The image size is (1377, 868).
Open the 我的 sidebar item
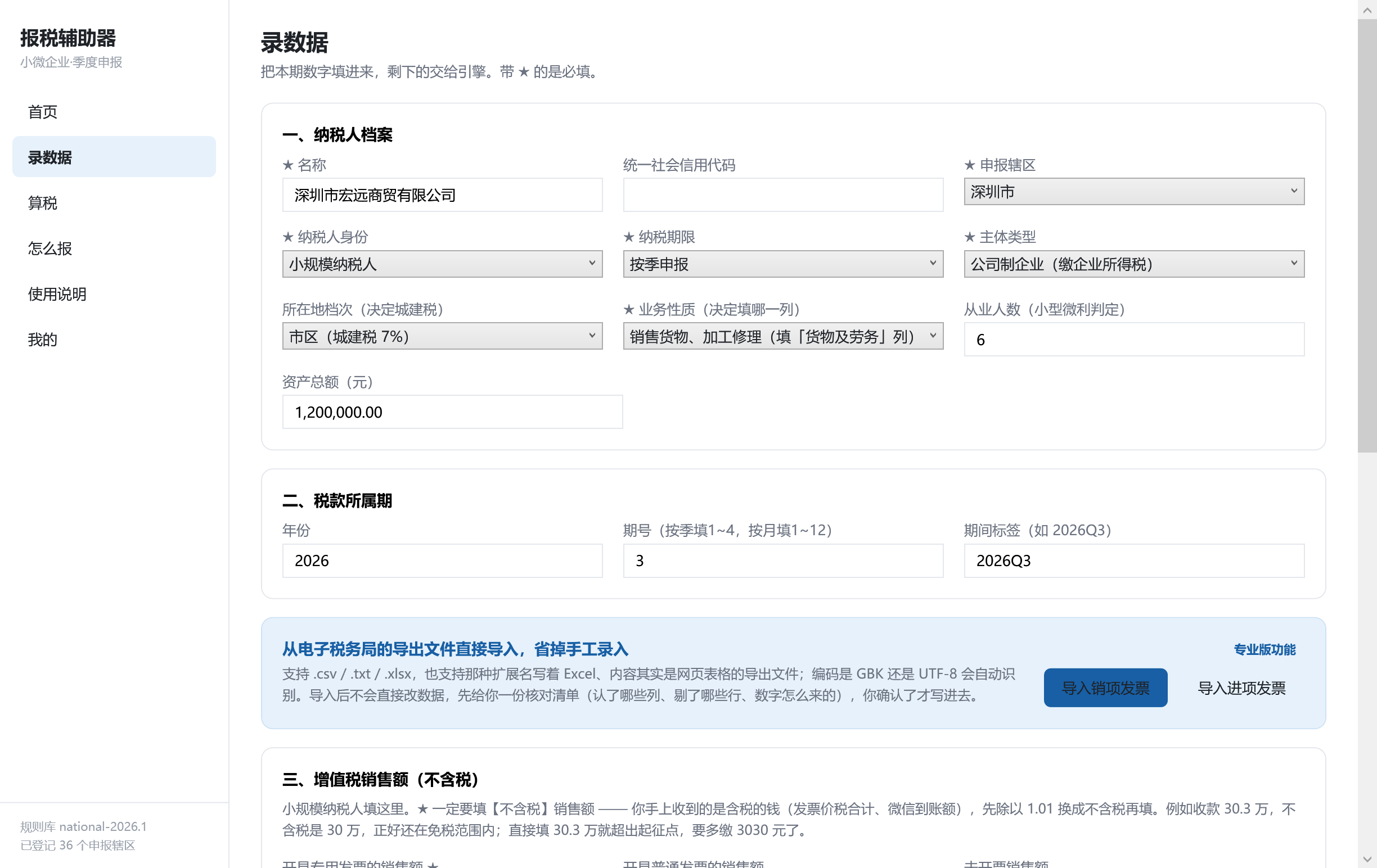(114, 339)
